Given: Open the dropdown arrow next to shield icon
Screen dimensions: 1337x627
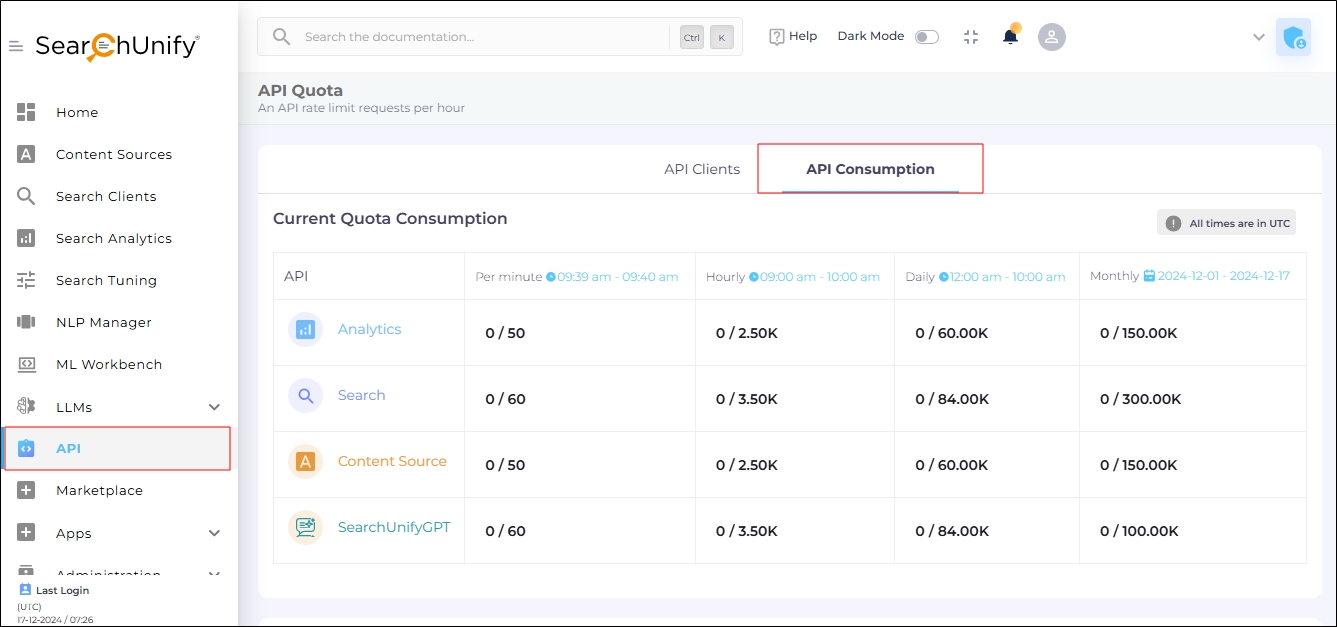Looking at the screenshot, I should (1258, 37).
